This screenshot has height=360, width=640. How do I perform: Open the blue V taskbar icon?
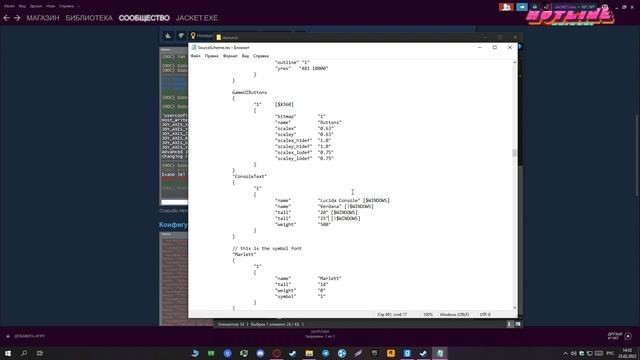tap(227, 353)
